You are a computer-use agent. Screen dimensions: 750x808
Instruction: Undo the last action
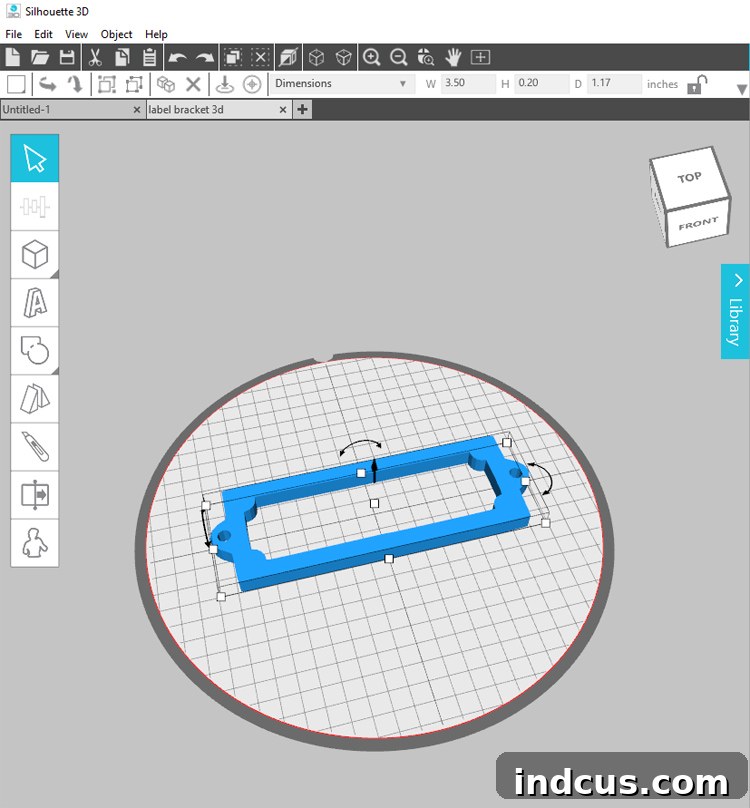click(177, 58)
